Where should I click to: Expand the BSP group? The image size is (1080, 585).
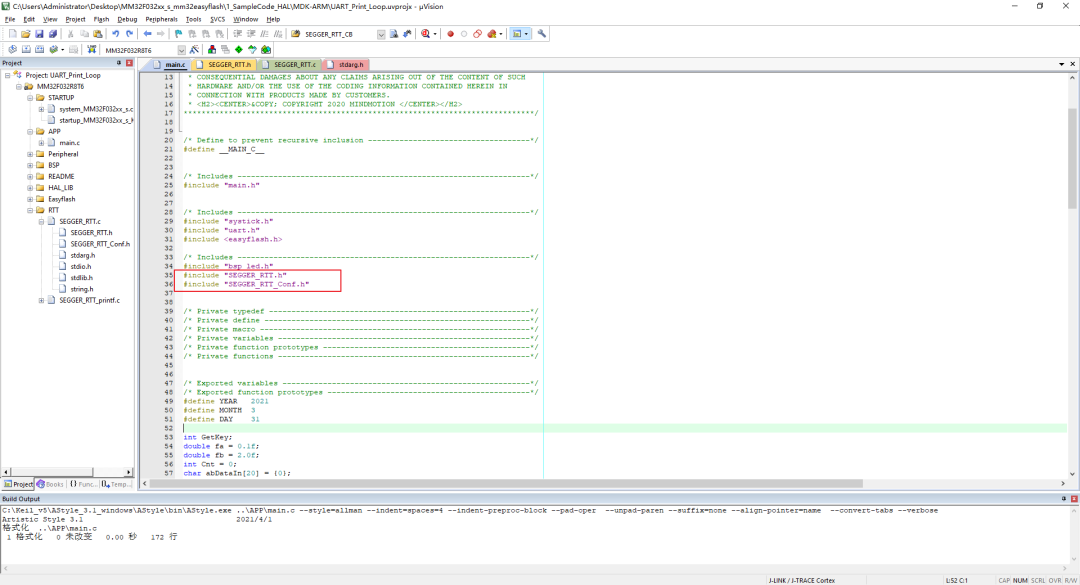(x=30, y=165)
